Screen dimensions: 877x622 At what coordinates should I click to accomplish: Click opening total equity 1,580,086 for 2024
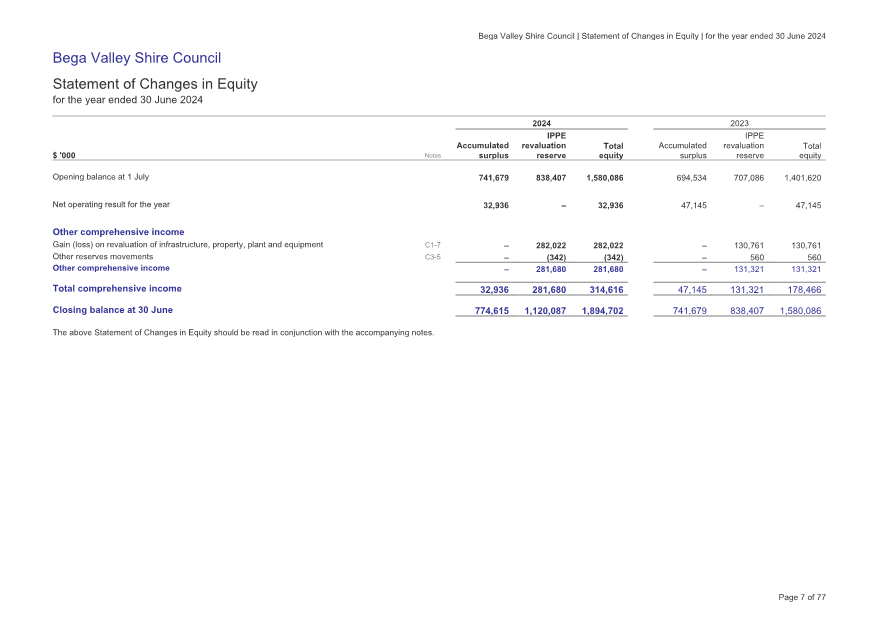pos(605,178)
